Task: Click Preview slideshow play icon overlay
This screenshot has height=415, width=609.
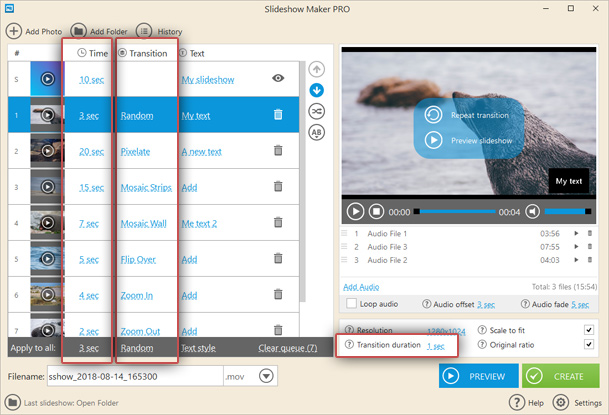Action: (x=433, y=140)
